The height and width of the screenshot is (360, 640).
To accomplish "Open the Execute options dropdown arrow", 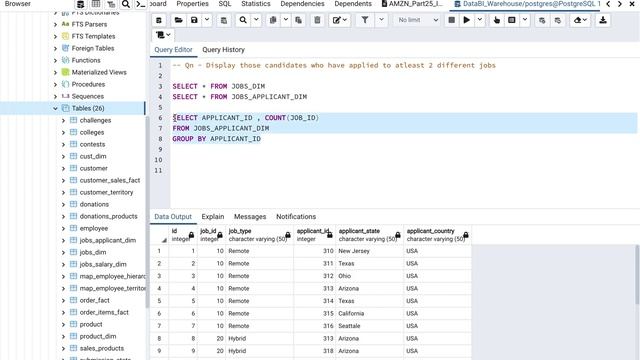I will coord(480,20).
